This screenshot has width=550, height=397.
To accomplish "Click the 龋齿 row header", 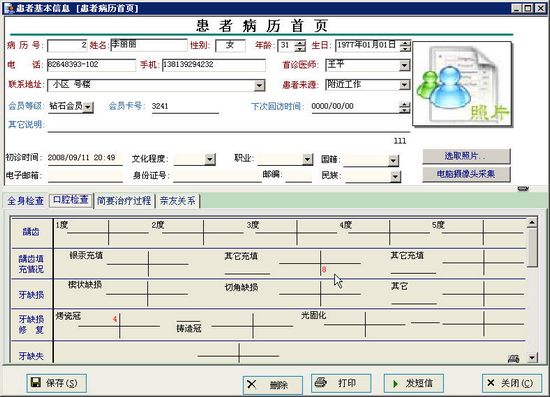I will [x=32, y=232].
